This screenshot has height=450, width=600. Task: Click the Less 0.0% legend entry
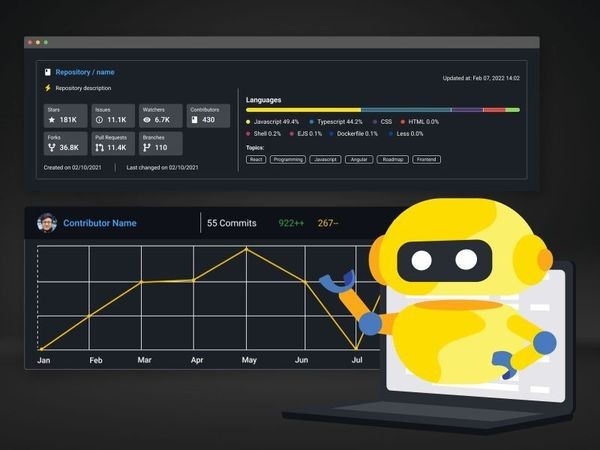coord(406,134)
